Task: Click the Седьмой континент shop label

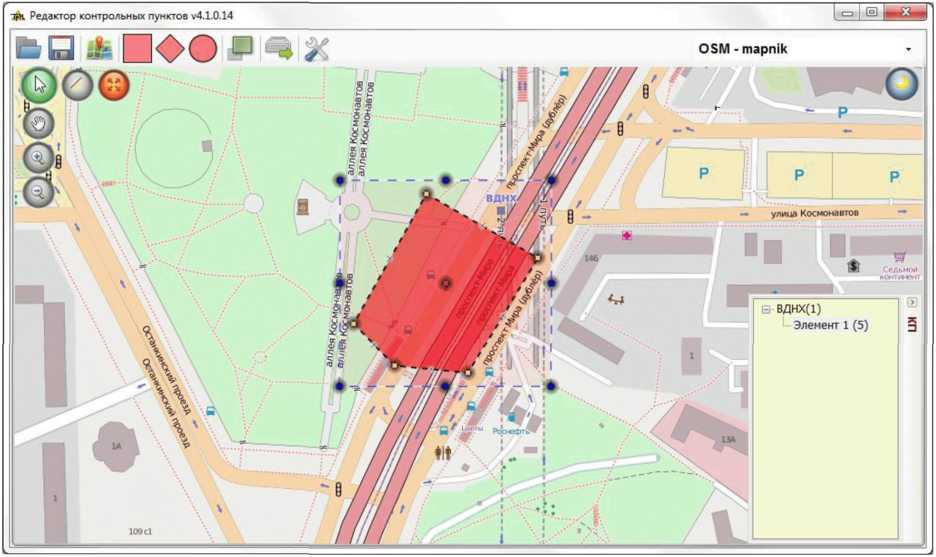Action: 900,273
